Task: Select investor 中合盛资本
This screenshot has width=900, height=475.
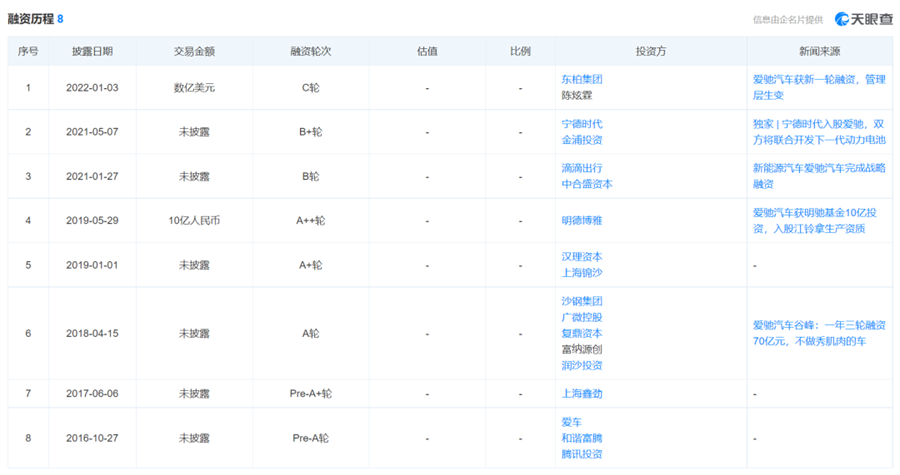Action: point(587,184)
